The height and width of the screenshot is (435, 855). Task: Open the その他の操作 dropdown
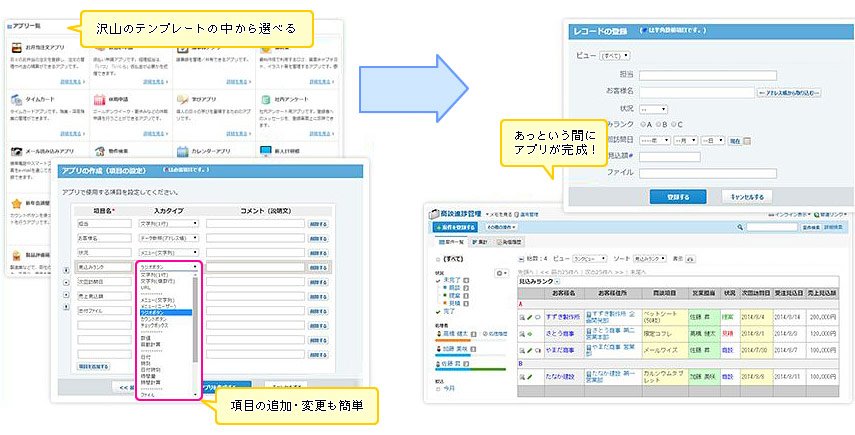pyautogui.click(x=502, y=227)
